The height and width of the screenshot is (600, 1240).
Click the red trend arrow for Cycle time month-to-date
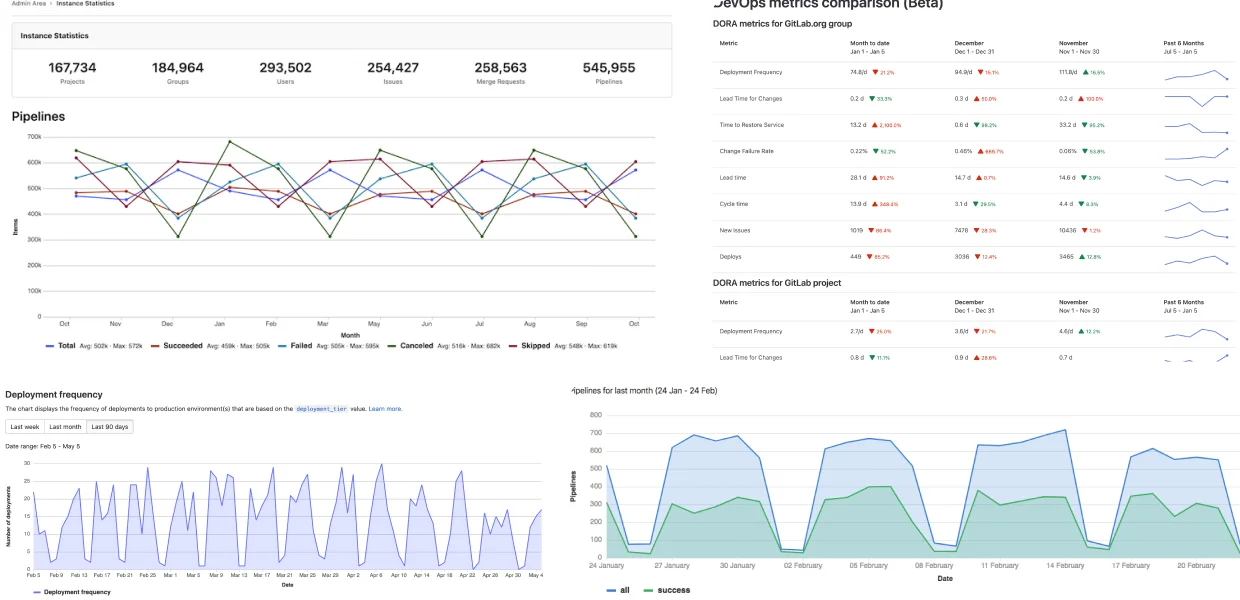click(874, 204)
